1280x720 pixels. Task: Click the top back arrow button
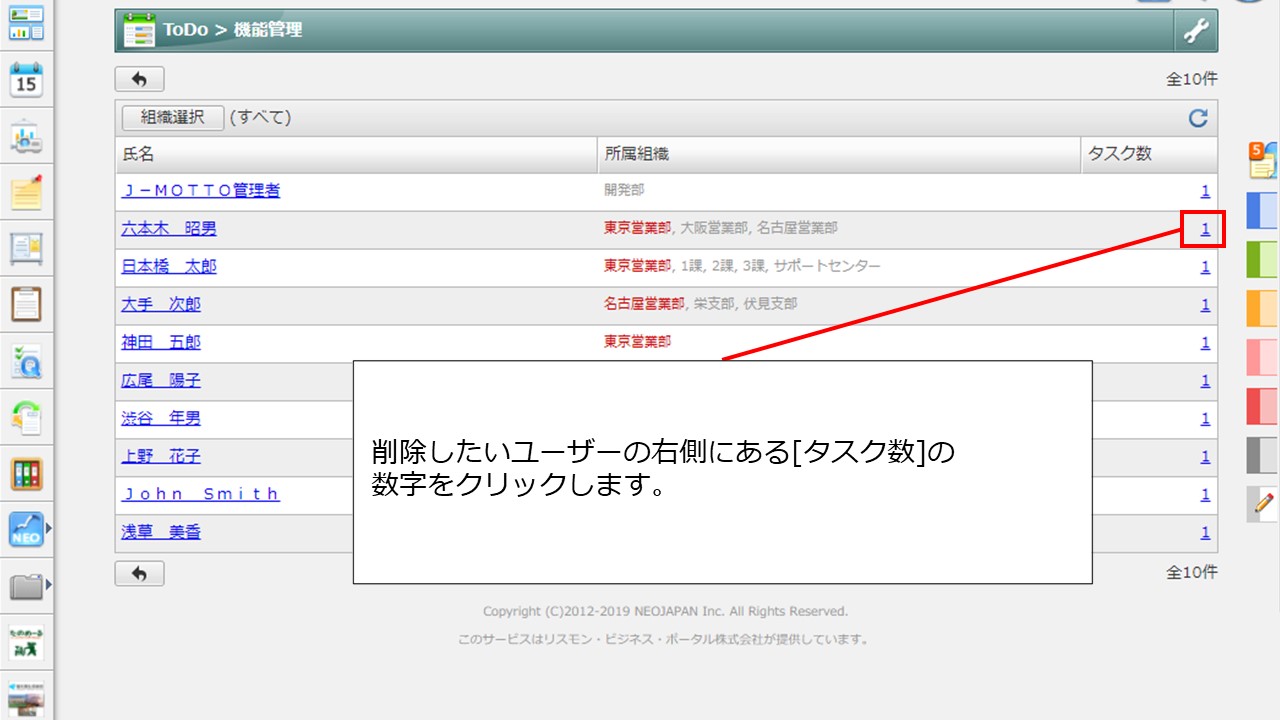point(139,79)
